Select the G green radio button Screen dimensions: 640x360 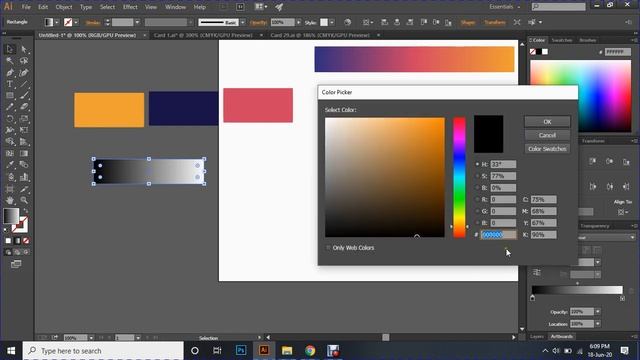coord(477,211)
